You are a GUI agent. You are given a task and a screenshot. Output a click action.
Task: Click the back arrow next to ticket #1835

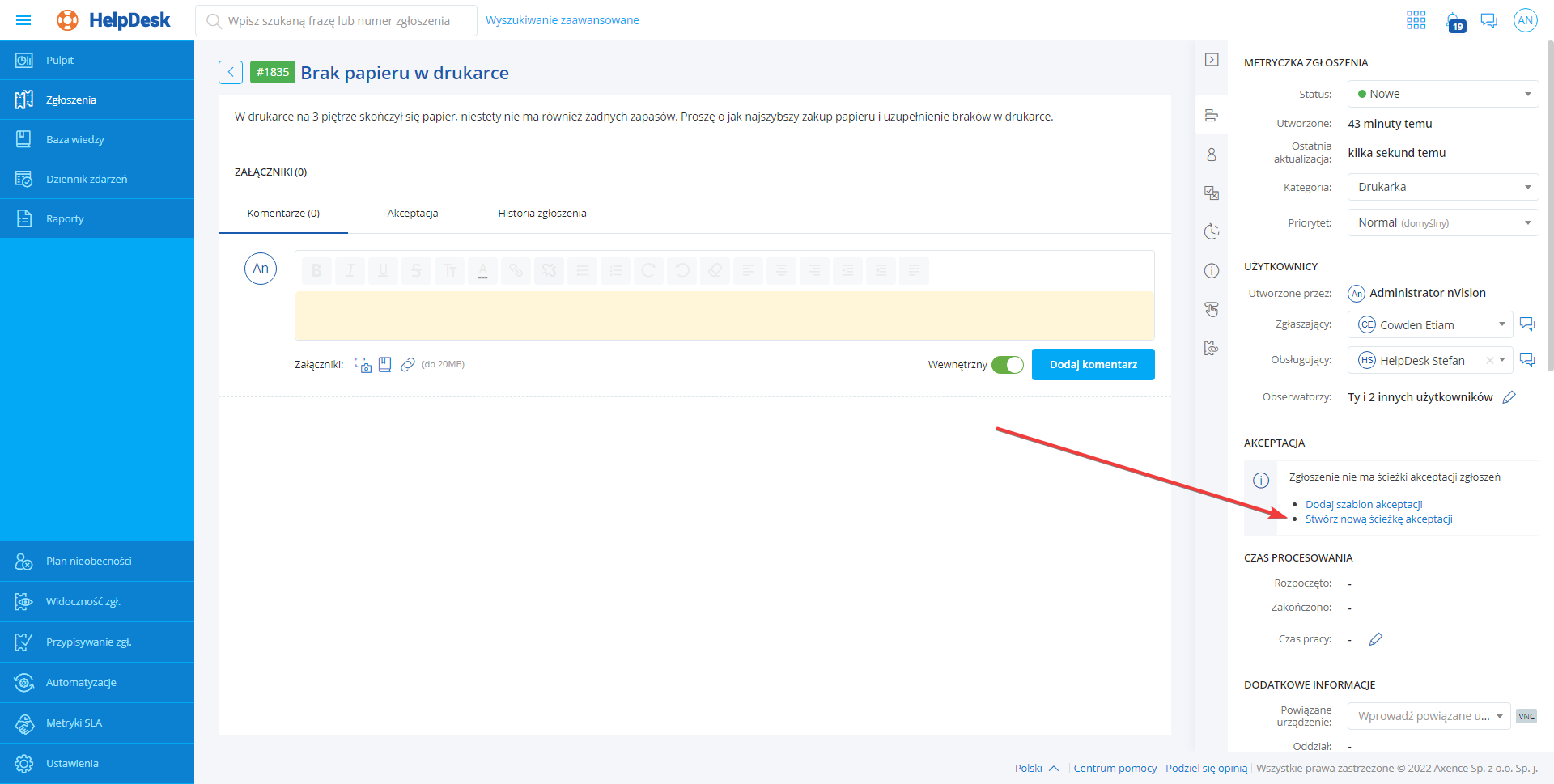[x=230, y=73]
